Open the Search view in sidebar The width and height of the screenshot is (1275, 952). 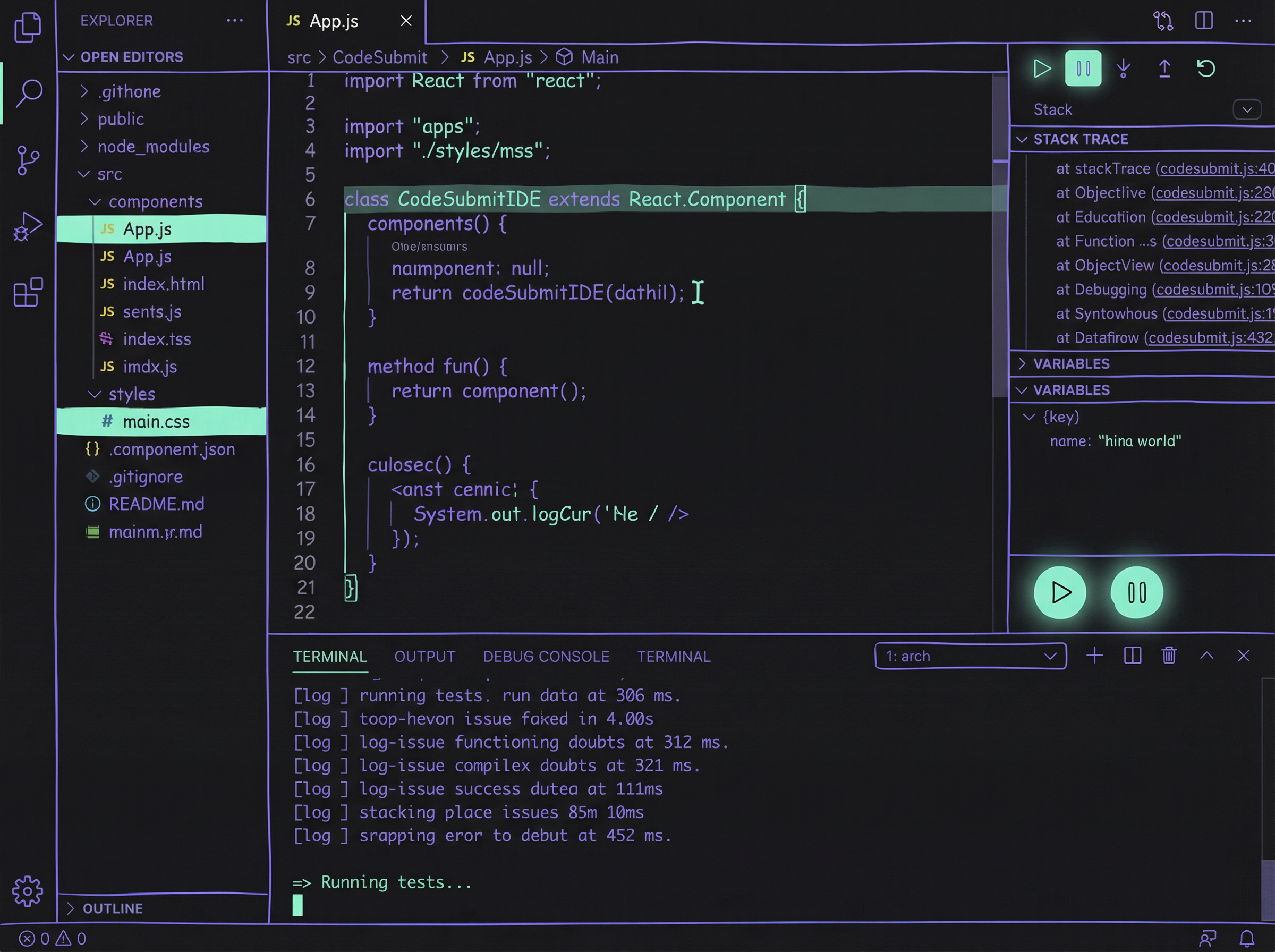(27, 92)
